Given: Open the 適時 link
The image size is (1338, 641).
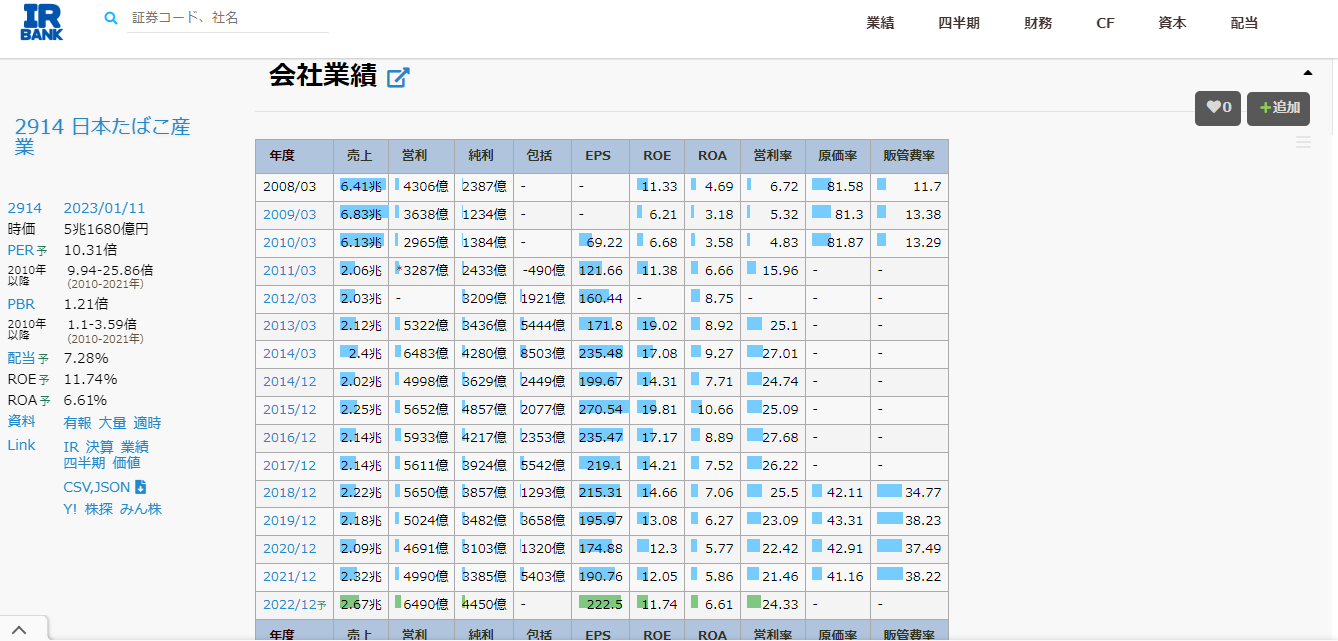Looking at the screenshot, I should click(147, 423).
